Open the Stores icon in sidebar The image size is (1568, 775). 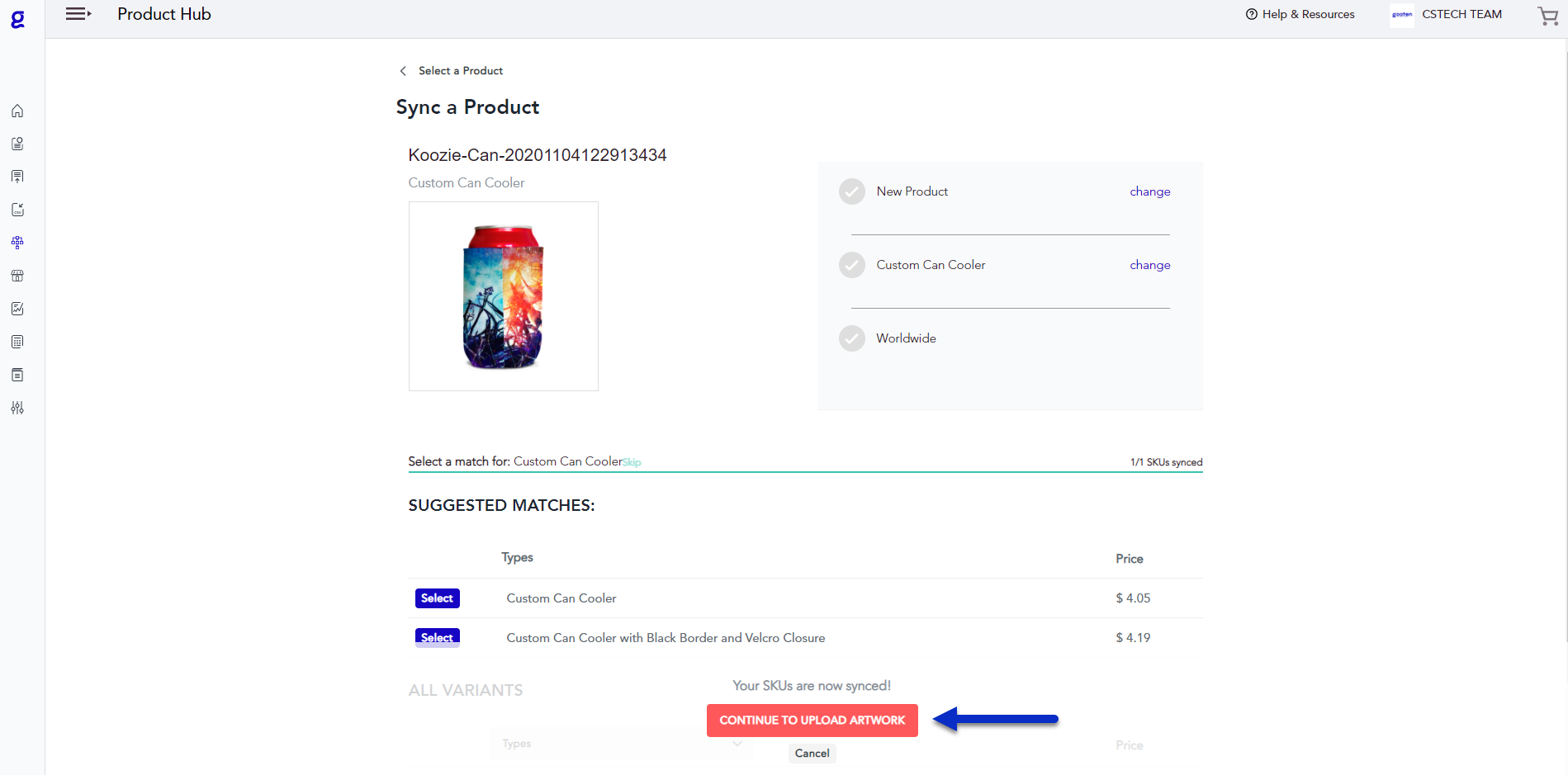[17, 276]
